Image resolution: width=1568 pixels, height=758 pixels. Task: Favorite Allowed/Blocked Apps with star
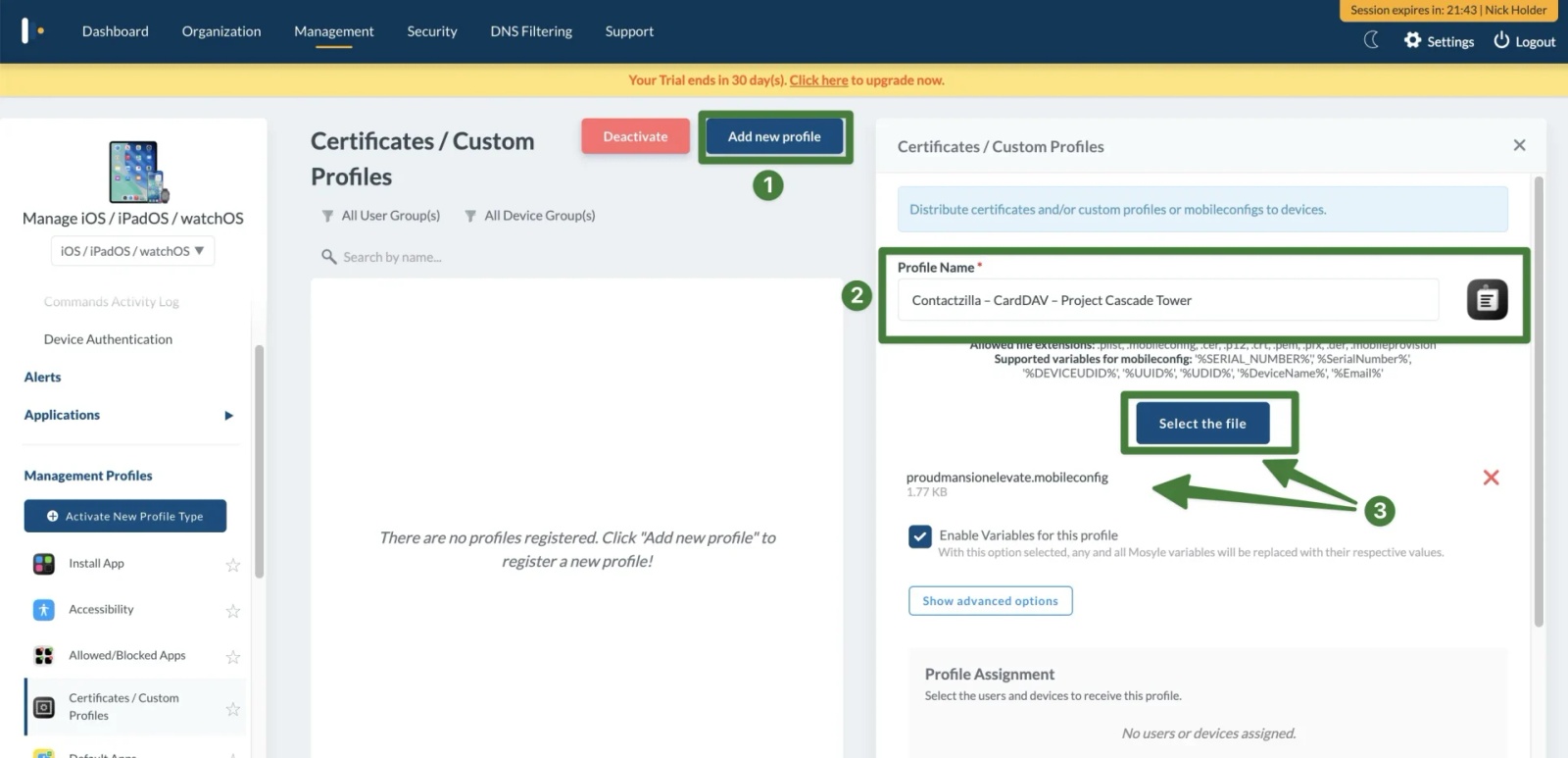(x=233, y=657)
